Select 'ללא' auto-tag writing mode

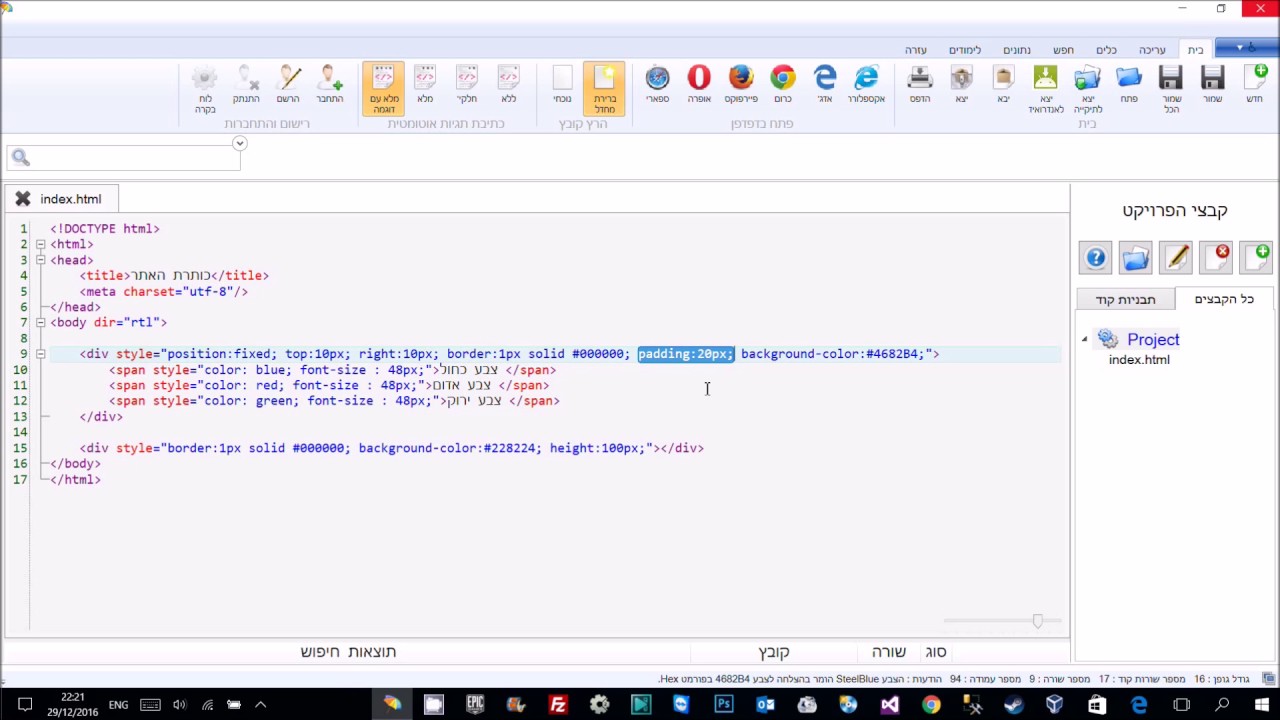509,84
